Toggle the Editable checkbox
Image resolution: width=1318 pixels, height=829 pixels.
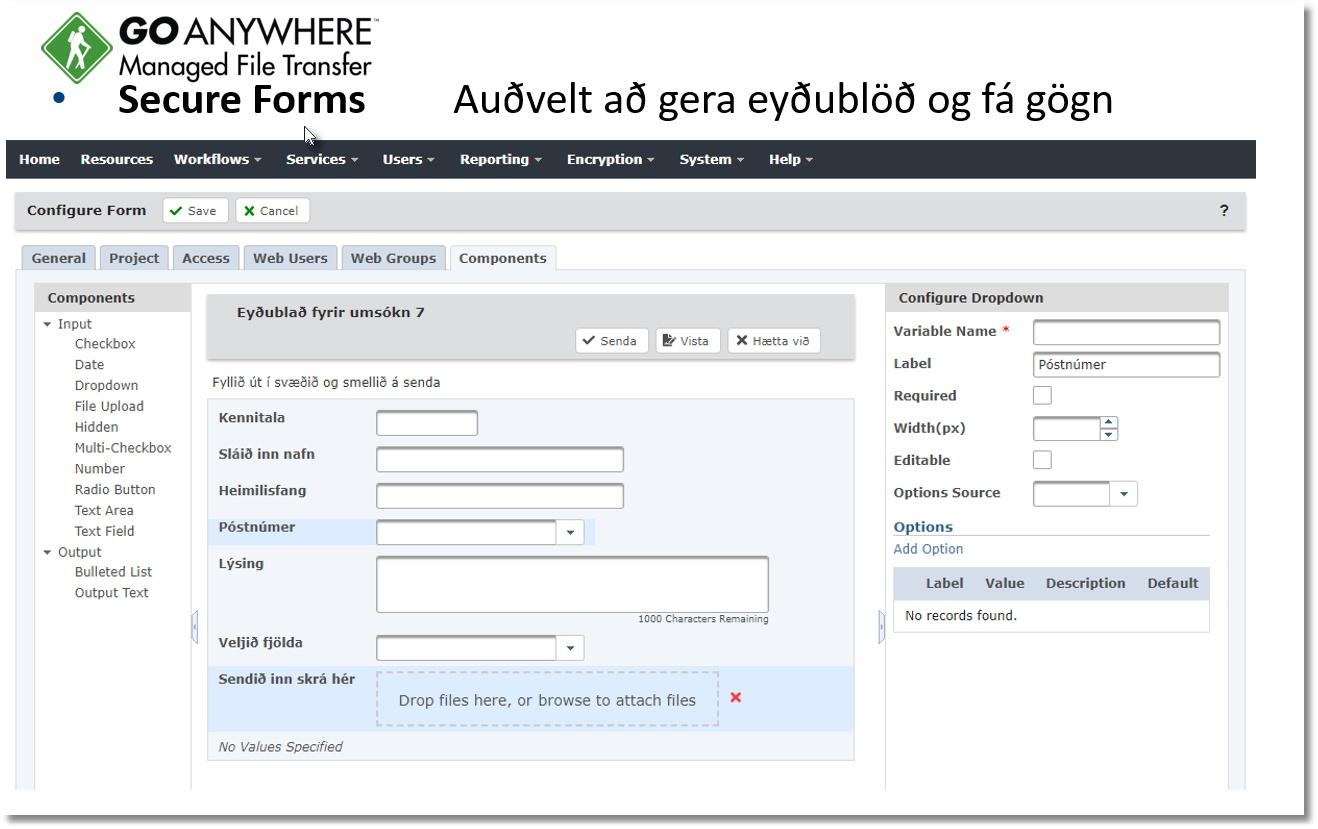tap(1042, 460)
